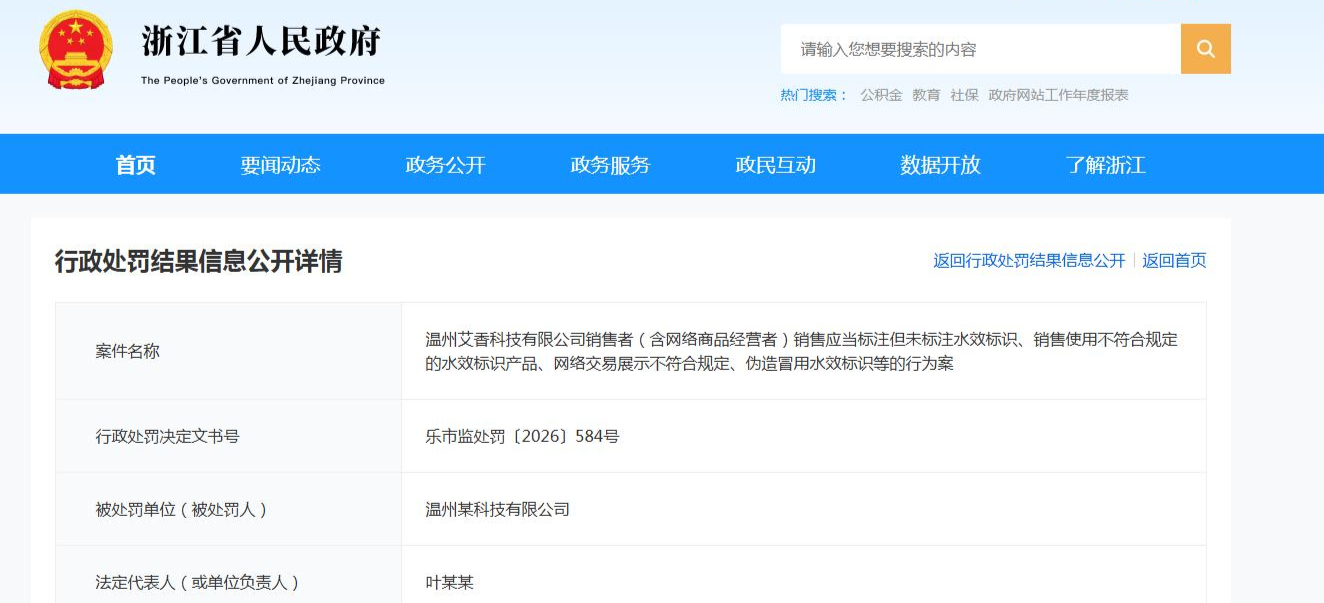
Task: Click the 浙江省人民政府 site title
Action: point(261,42)
